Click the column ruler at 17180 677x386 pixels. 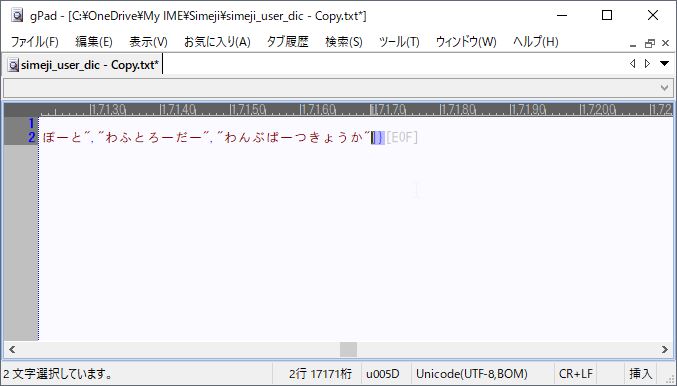click(x=458, y=110)
